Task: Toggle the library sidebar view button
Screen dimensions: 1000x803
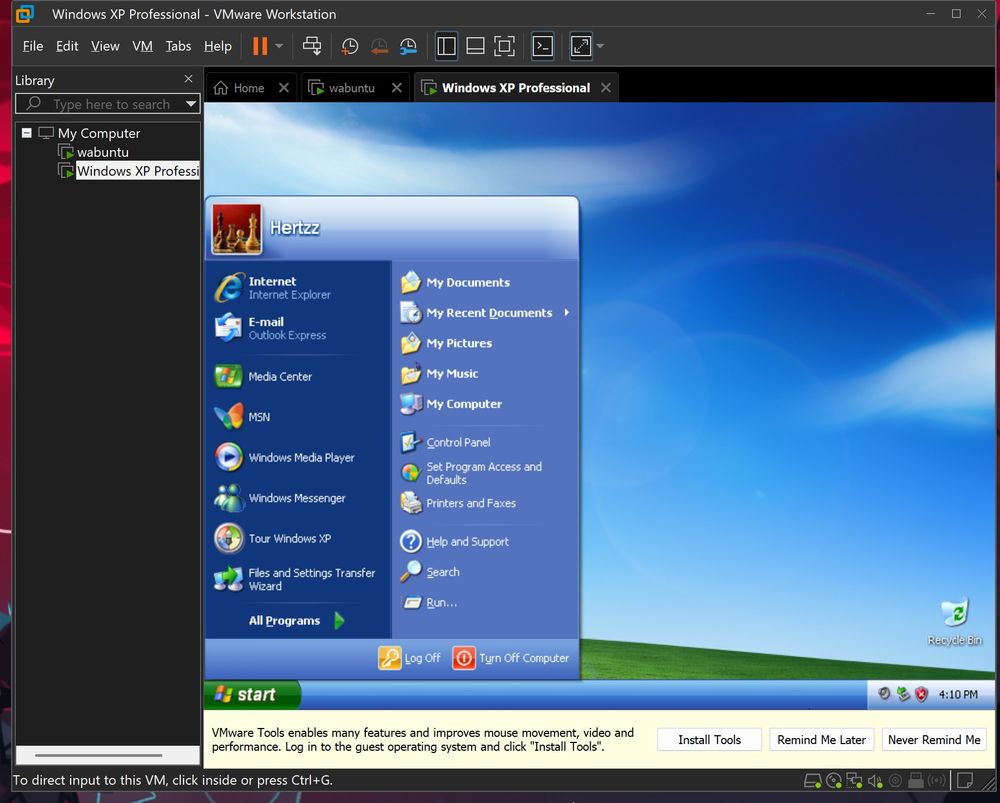Action: pyautogui.click(x=446, y=46)
